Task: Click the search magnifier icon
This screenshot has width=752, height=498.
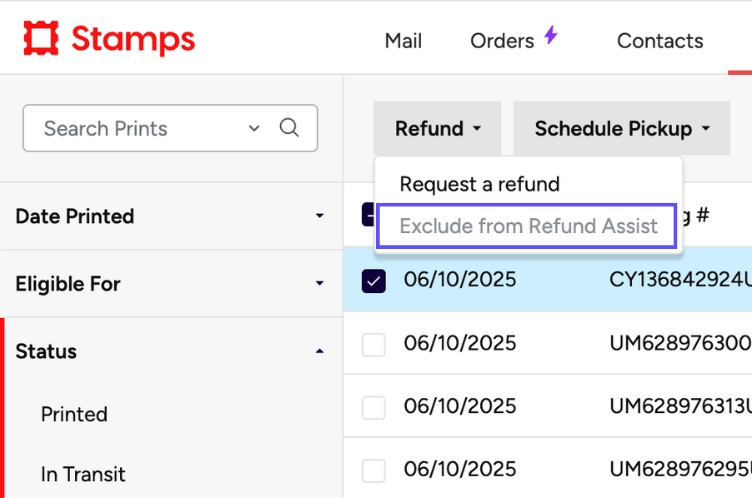Action: pyautogui.click(x=289, y=128)
